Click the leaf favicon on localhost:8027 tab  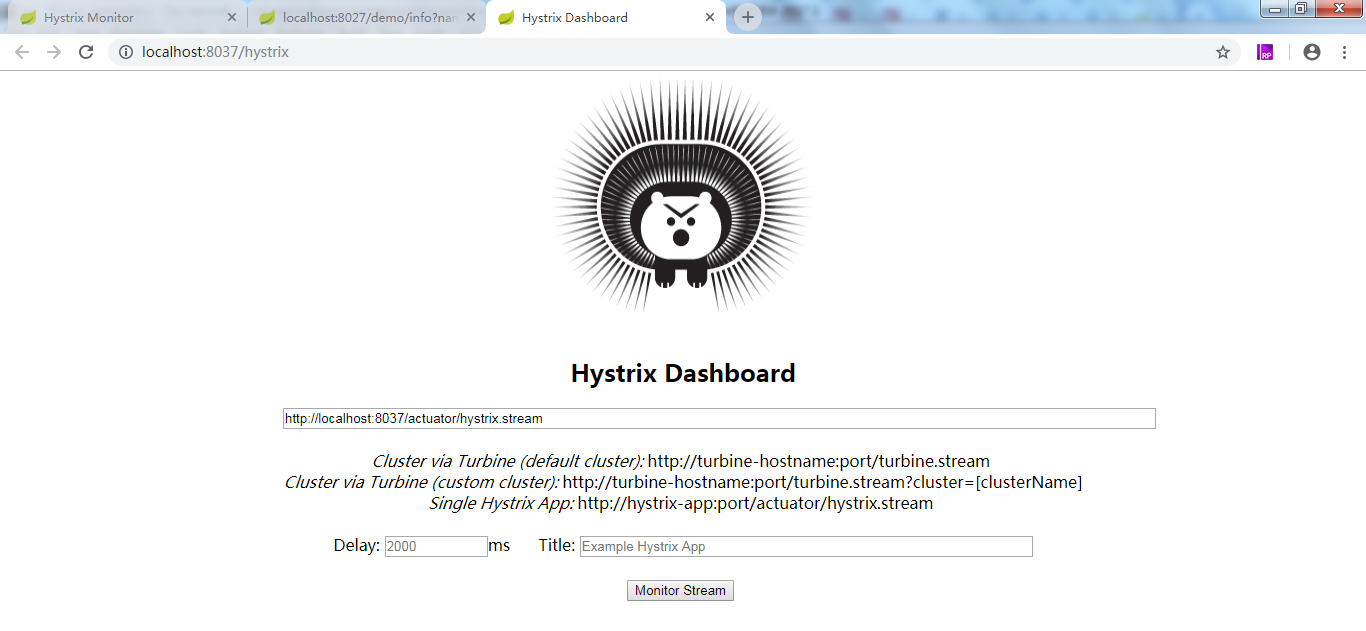(267, 18)
